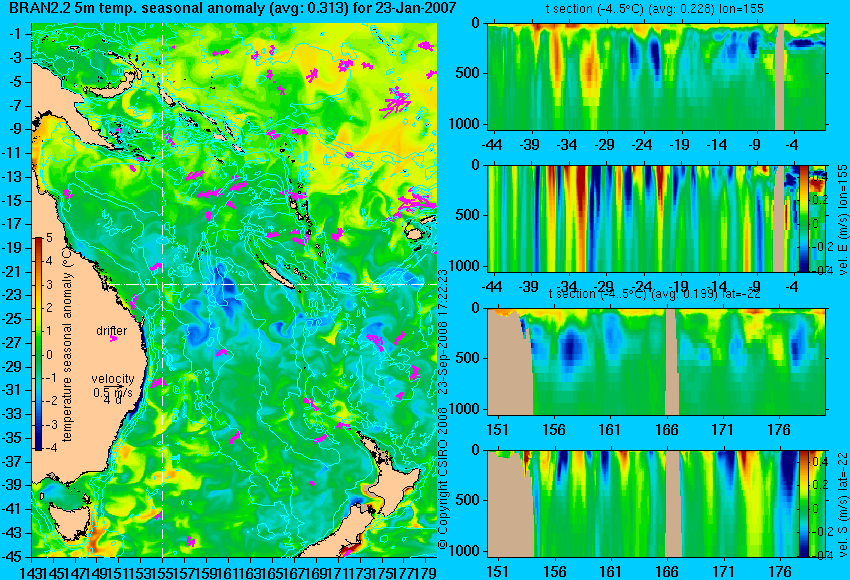
Task: Click the '-44' tick under the top lon=155 section
Action: coord(492,145)
